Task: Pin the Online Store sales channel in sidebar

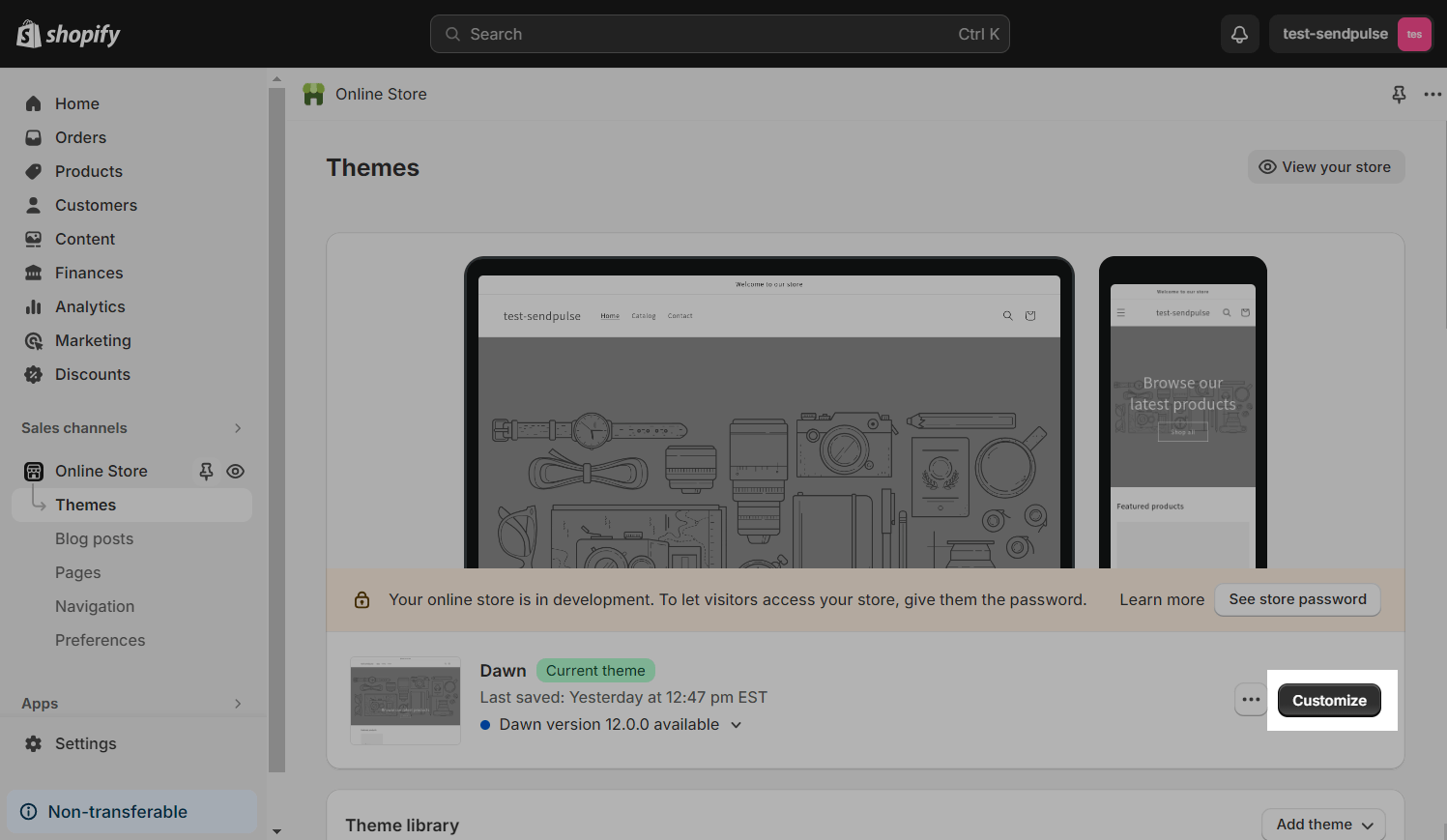Action: point(206,472)
